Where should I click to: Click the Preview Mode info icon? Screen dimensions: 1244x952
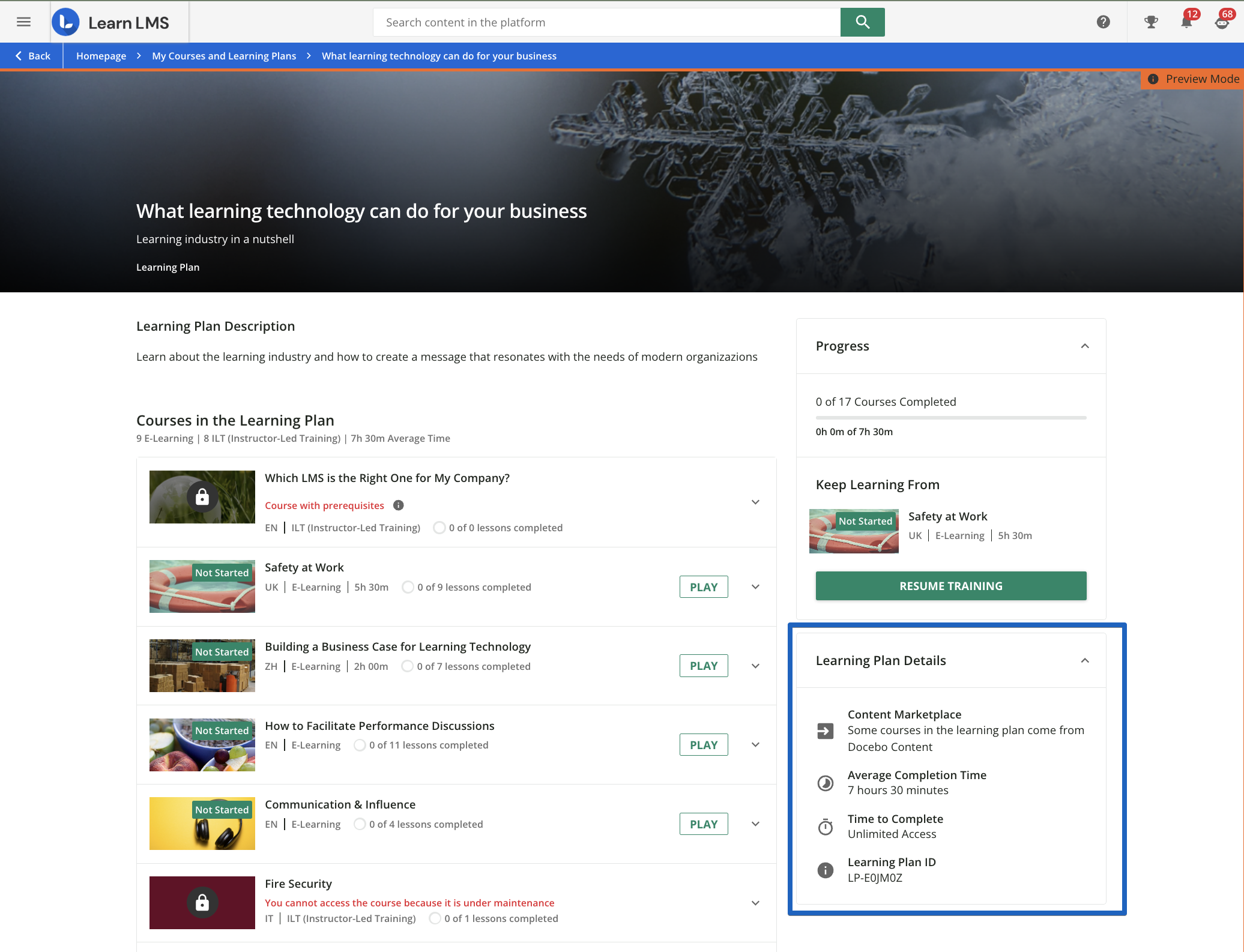click(1153, 79)
